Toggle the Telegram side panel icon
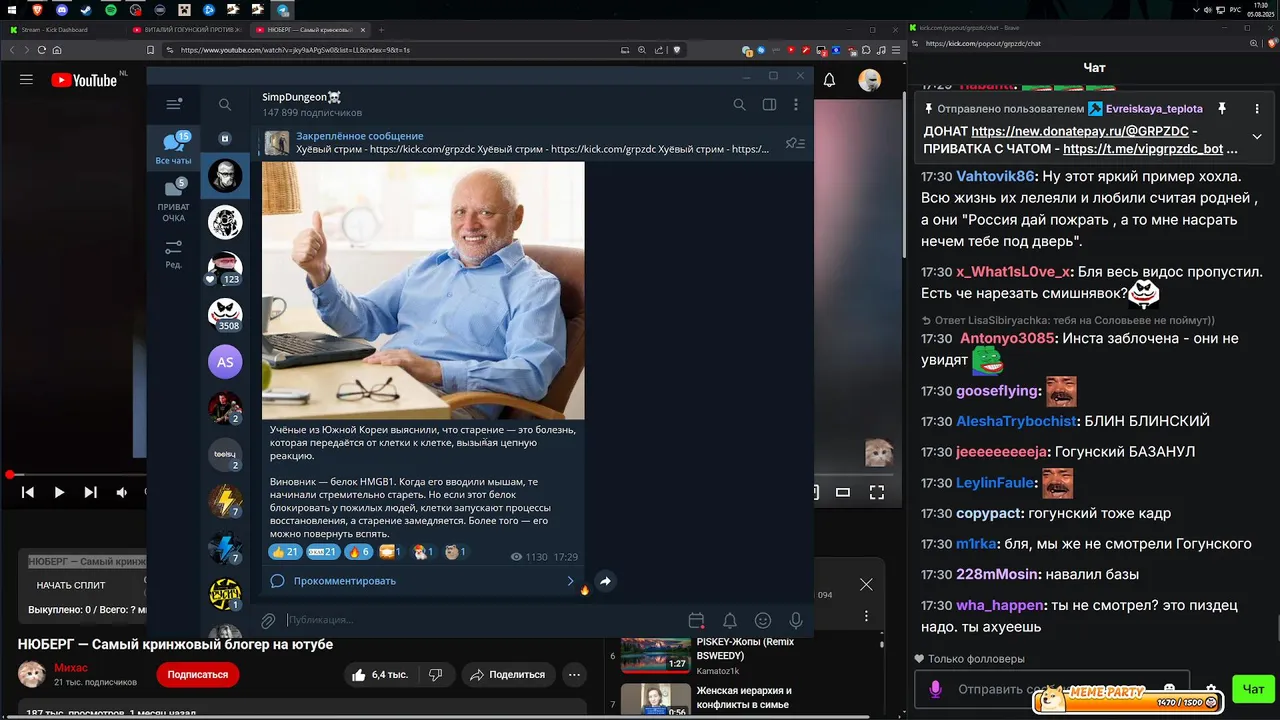Image resolution: width=1280 pixels, height=720 pixels. tap(769, 104)
